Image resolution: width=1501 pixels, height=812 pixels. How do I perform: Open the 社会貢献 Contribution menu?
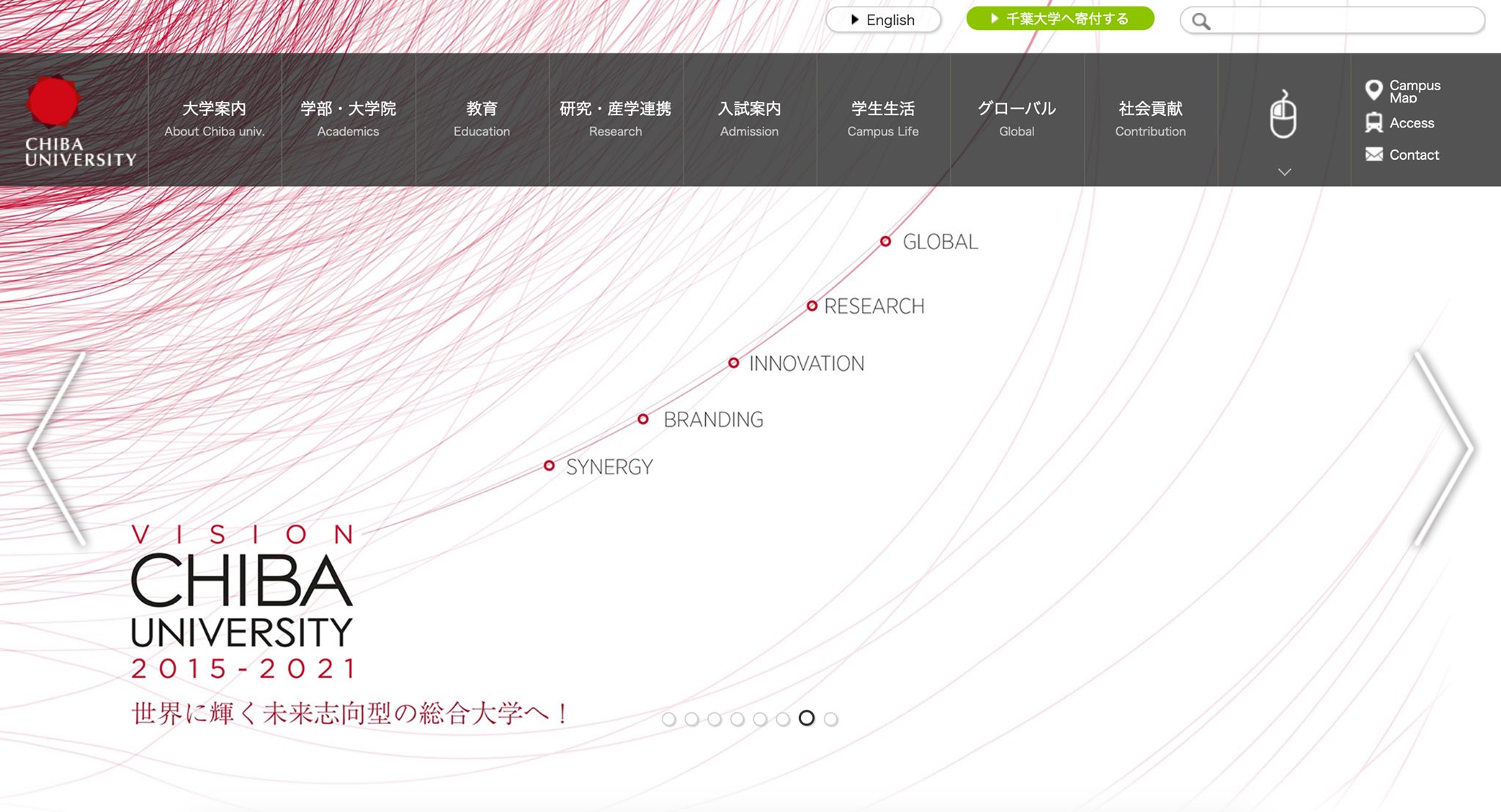tap(1151, 119)
